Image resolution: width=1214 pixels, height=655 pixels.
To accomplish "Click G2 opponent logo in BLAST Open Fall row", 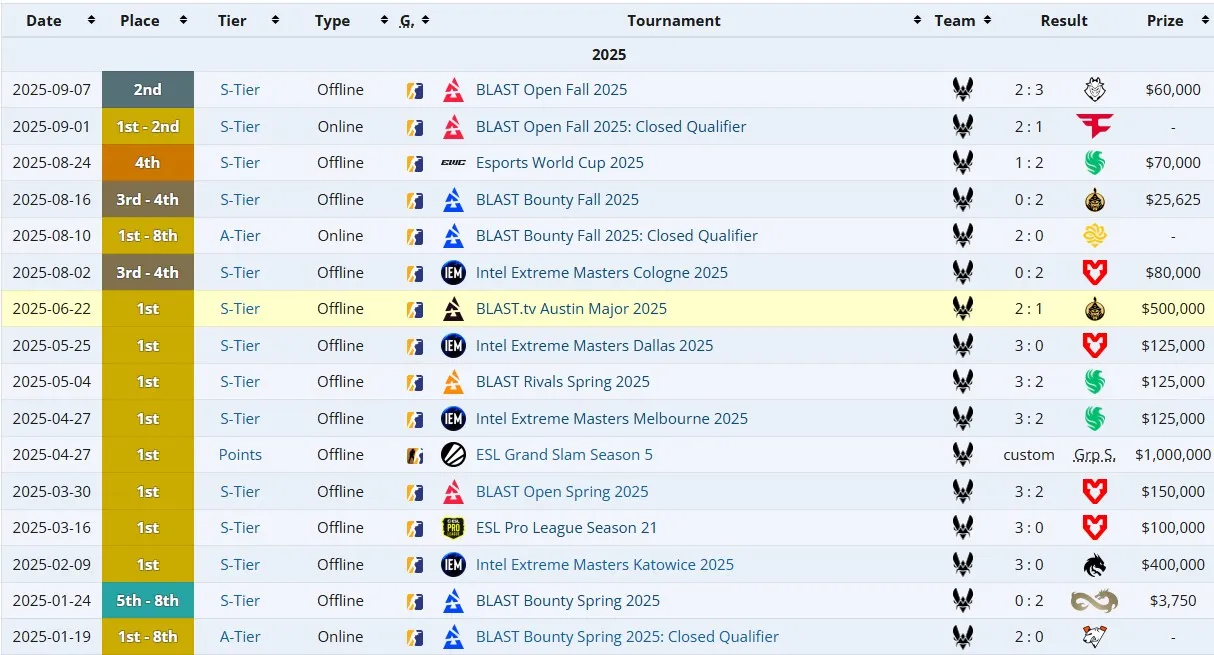I will pos(1095,90).
